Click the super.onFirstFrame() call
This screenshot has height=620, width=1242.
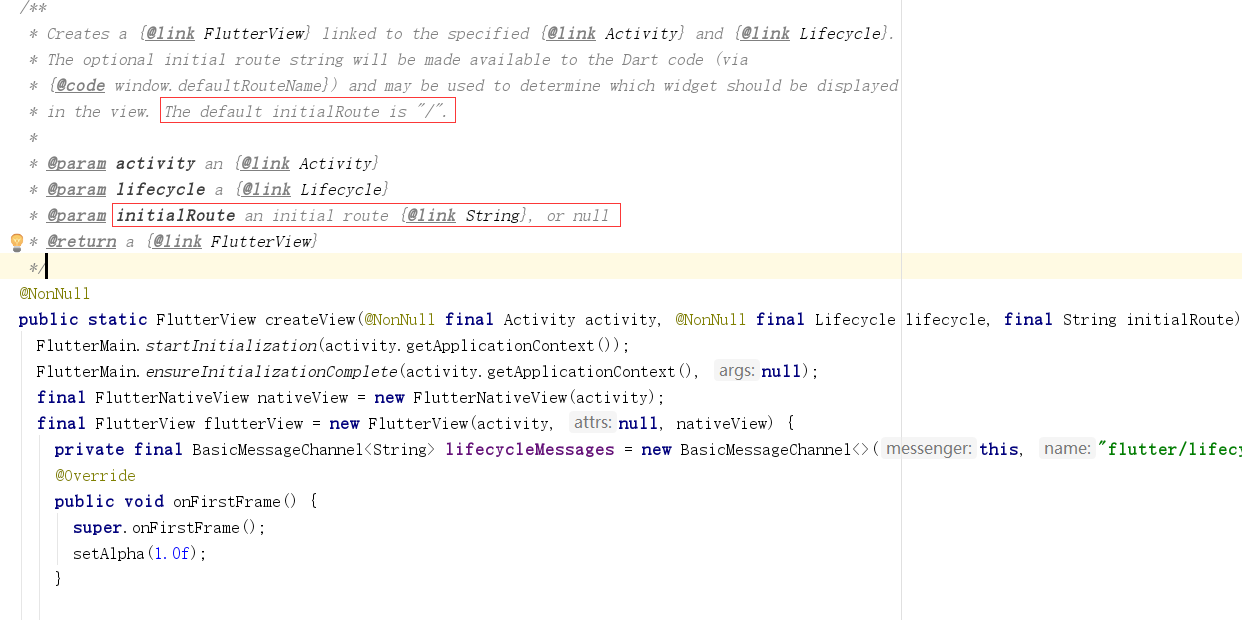tap(169, 528)
